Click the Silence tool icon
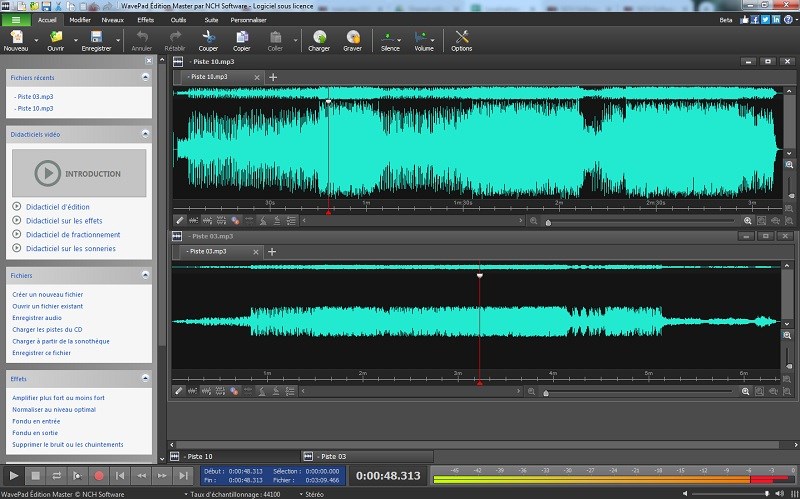The height and width of the screenshot is (499, 800). click(388, 37)
